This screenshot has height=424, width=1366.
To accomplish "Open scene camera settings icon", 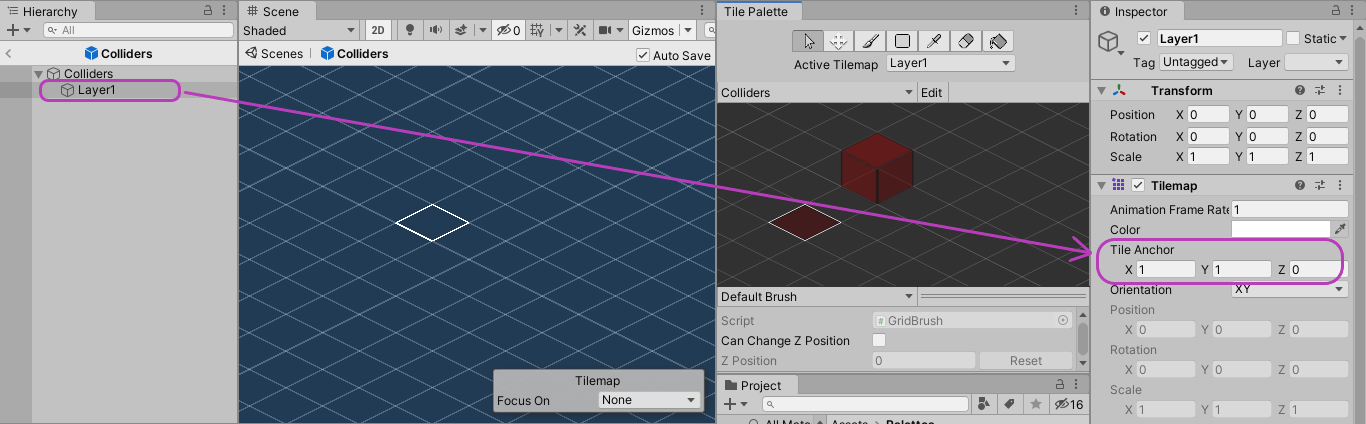I will (605, 31).
